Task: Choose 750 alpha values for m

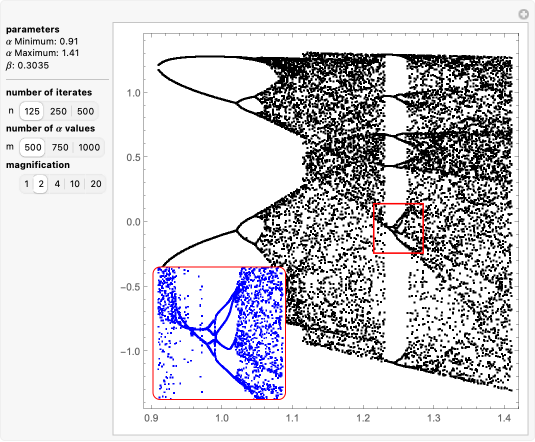Action: click(x=60, y=147)
